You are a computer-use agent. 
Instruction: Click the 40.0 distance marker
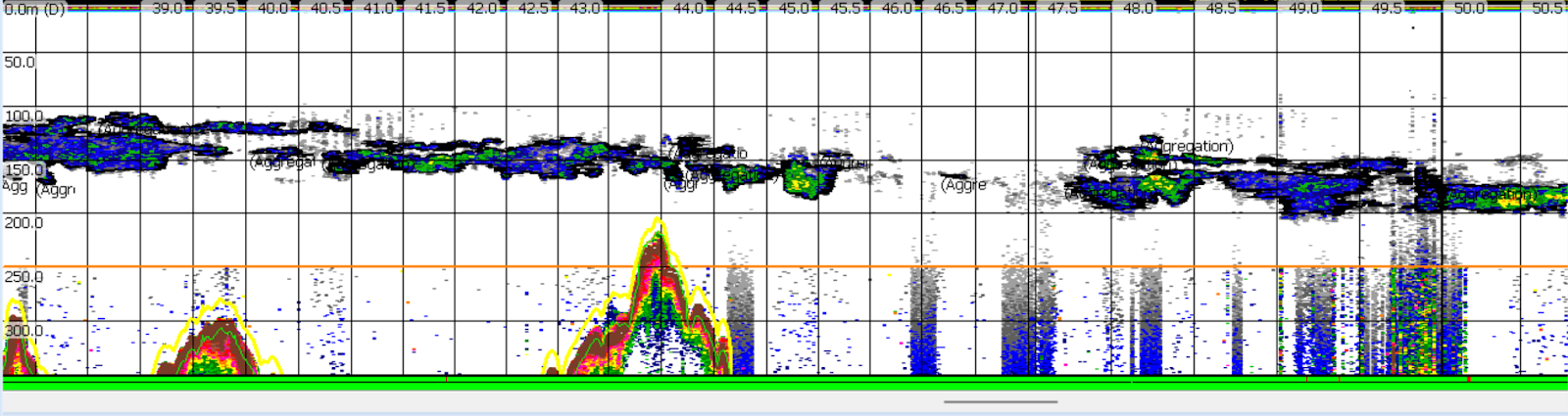pos(272,8)
